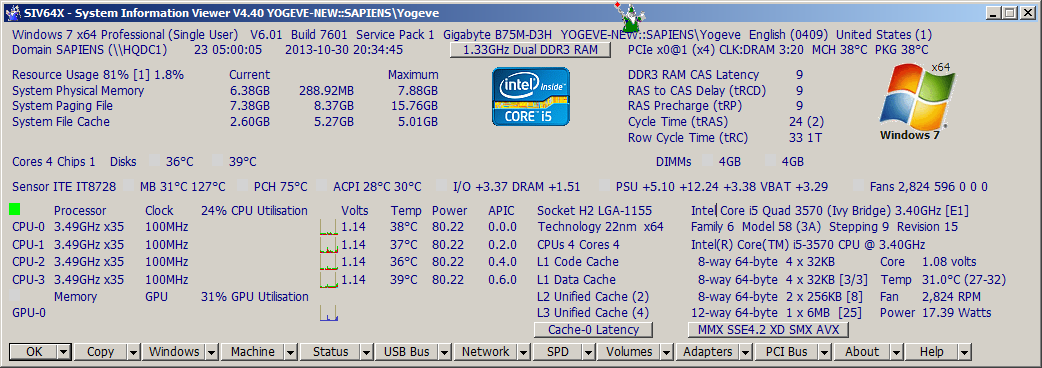Click the square before the first DIMM 4GB
The height and width of the screenshot is (368, 1042).
tap(707, 160)
